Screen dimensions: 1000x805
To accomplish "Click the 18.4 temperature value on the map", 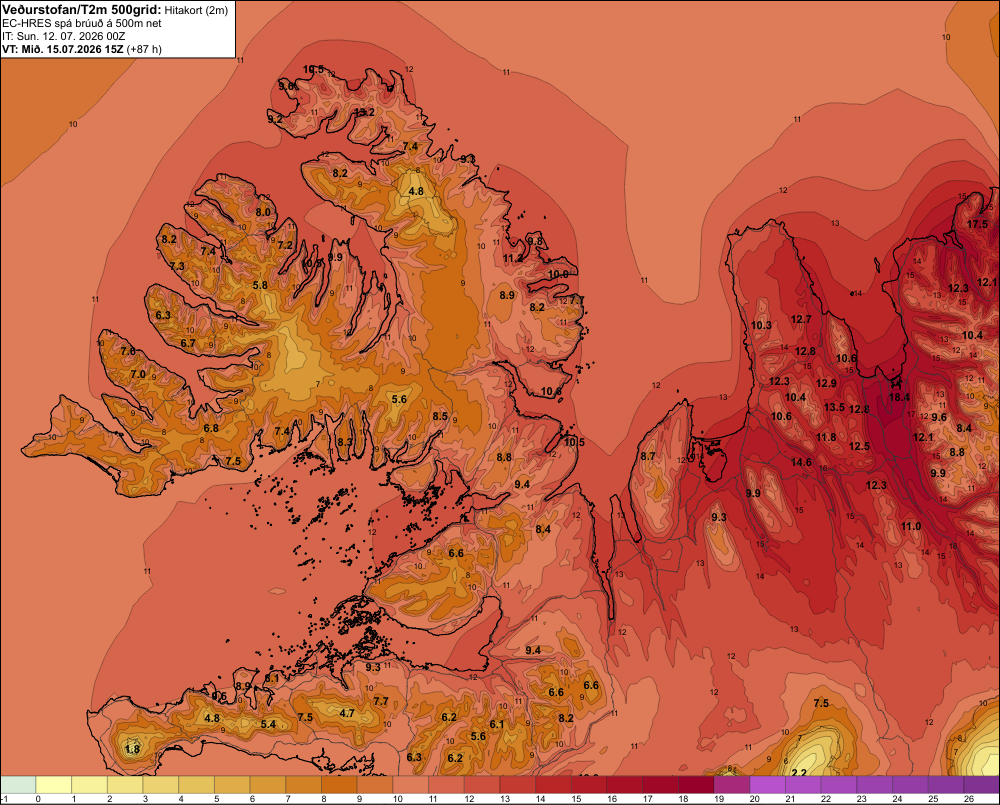I will point(899,397).
